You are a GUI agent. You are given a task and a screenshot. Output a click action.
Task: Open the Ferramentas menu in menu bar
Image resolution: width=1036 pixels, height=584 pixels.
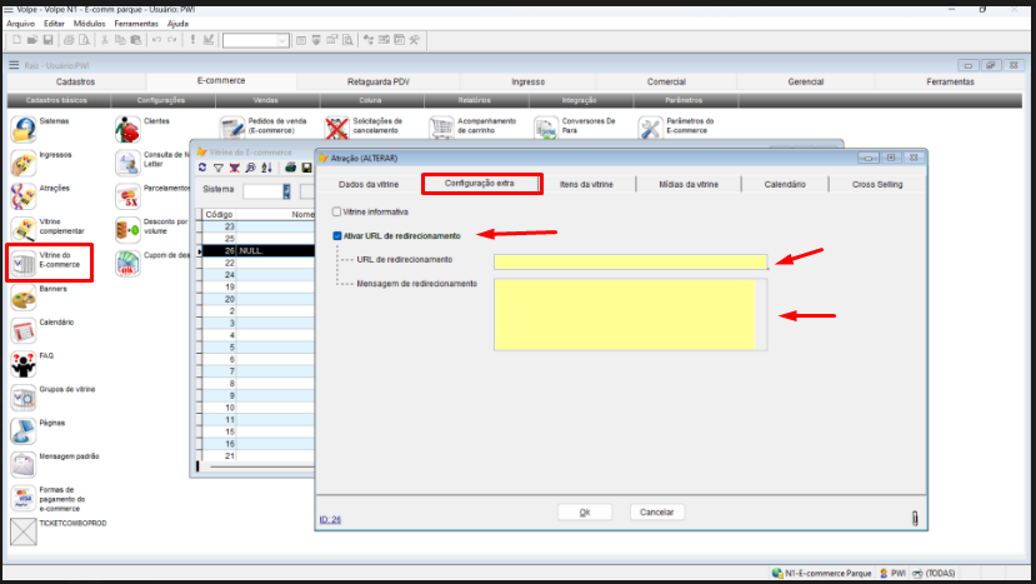(x=136, y=23)
